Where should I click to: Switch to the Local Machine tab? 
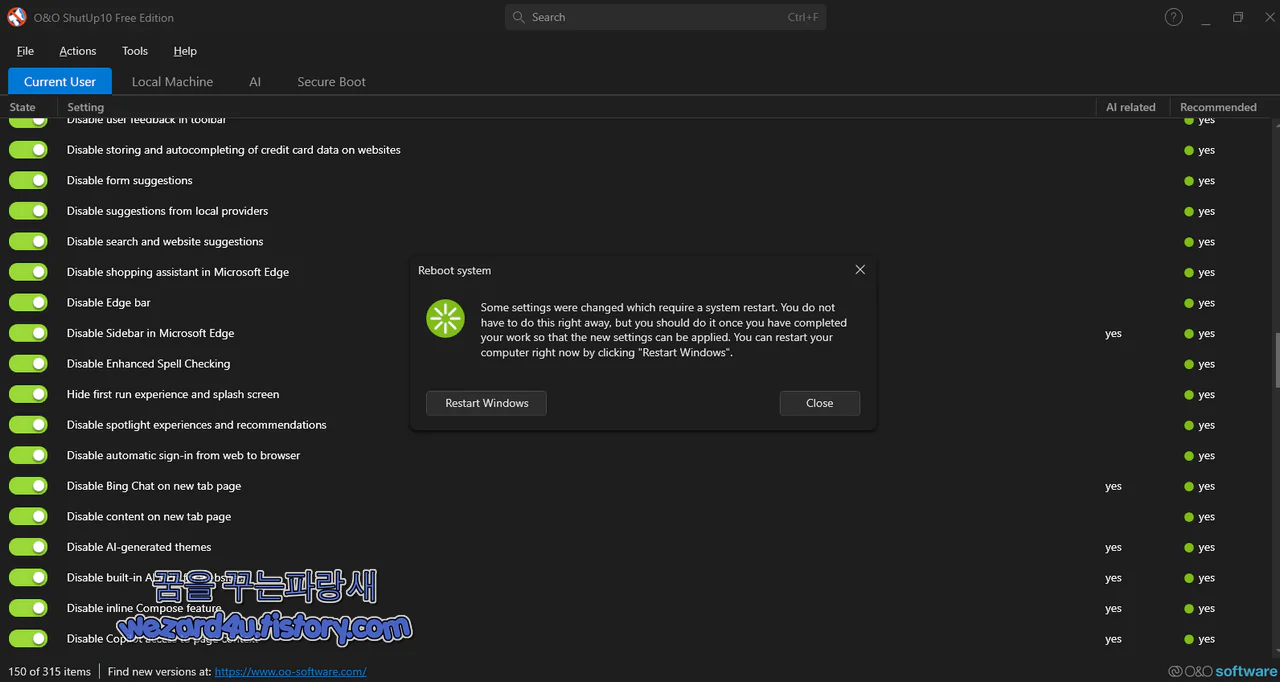click(x=172, y=81)
